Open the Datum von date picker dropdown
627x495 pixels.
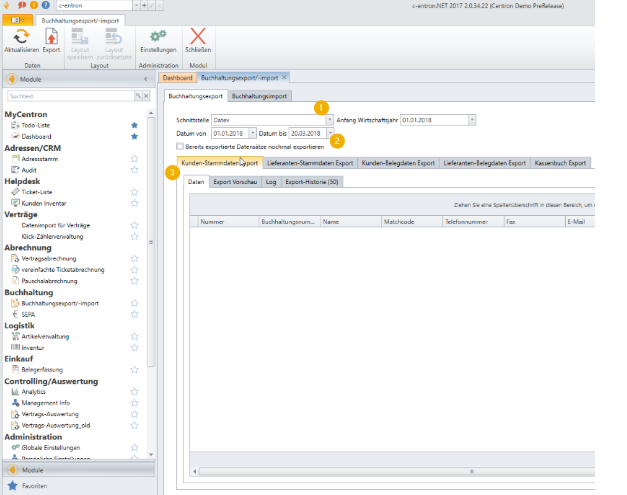pyautogui.click(x=252, y=132)
